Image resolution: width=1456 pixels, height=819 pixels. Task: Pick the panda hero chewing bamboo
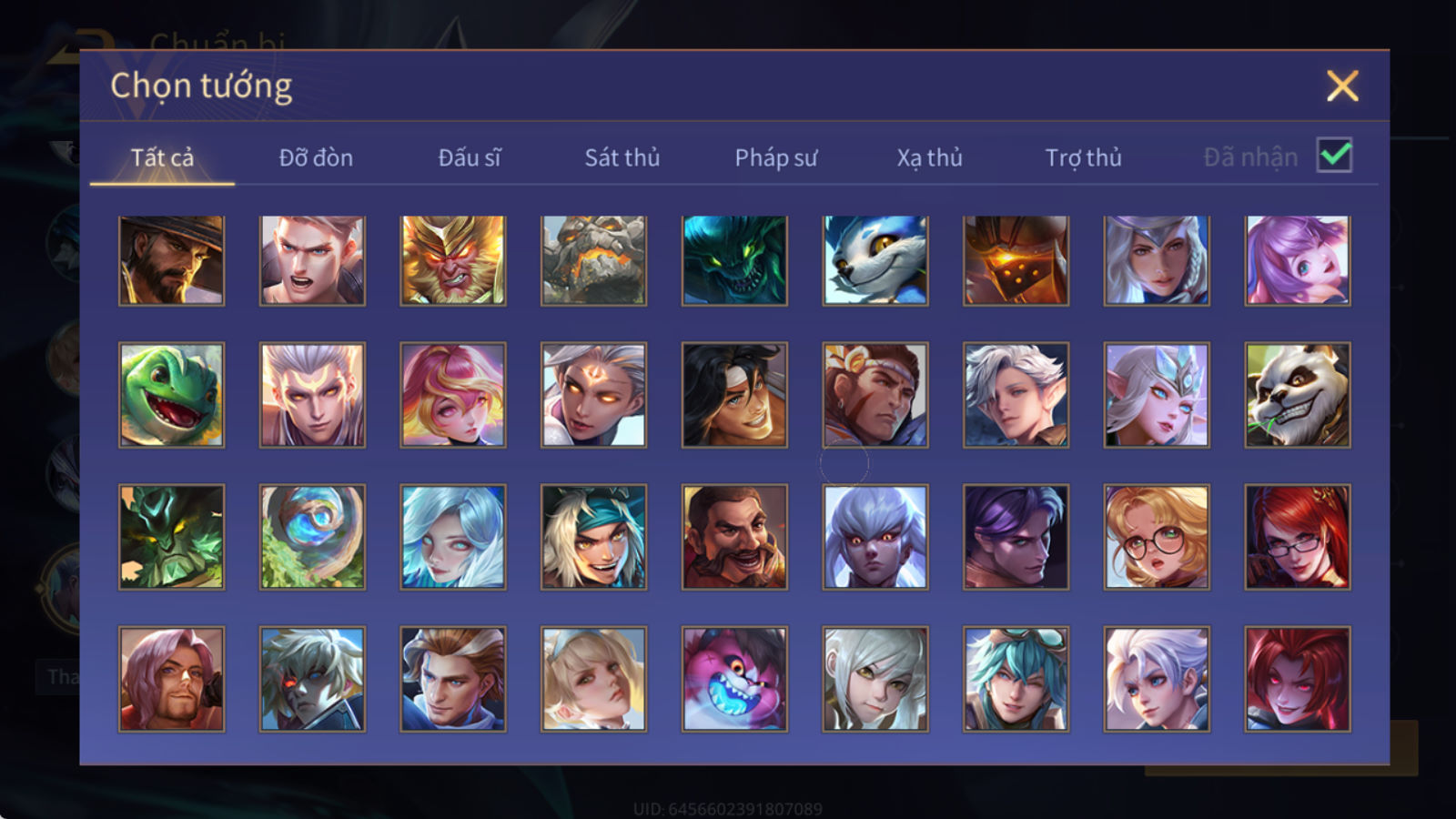pos(1298,395)
